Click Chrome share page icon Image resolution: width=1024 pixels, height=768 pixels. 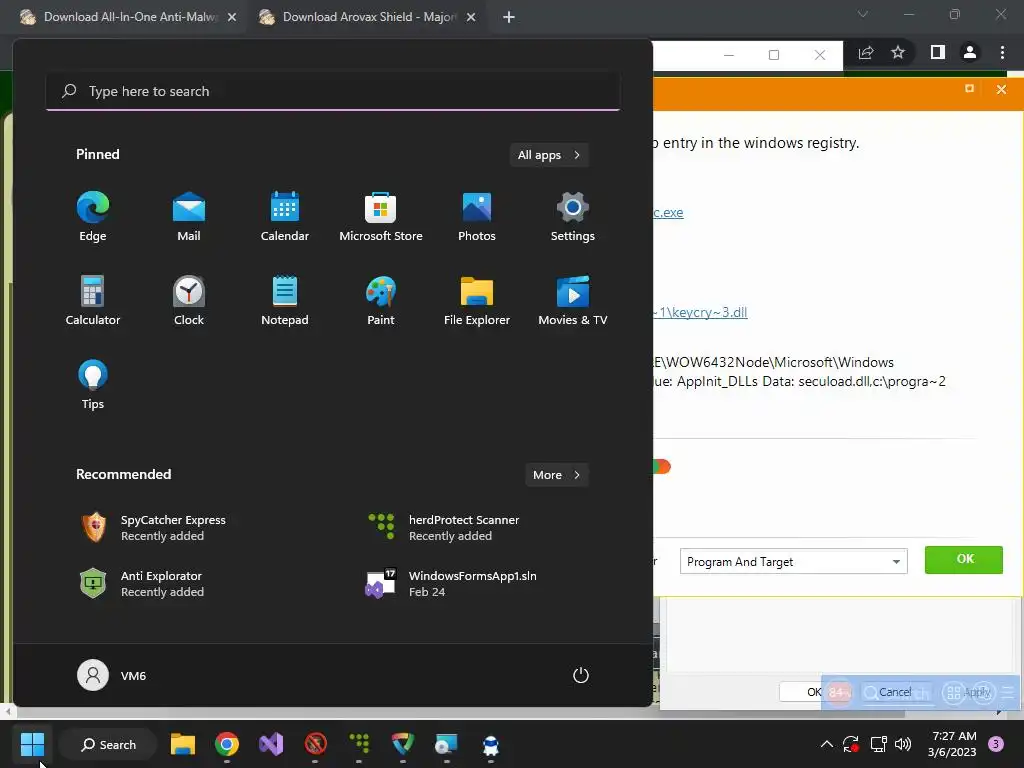(866, 53)
